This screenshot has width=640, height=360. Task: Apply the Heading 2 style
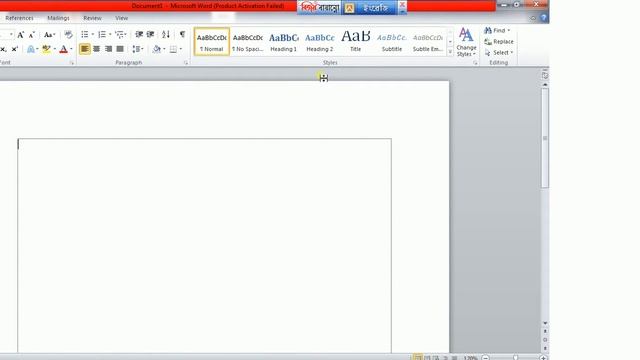pyautogui.click(x=320, y=41)
